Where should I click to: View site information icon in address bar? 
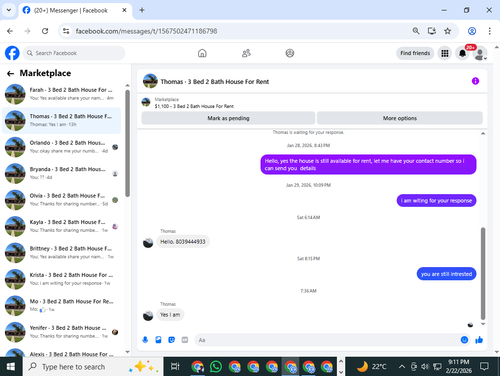tap(66, 31)
